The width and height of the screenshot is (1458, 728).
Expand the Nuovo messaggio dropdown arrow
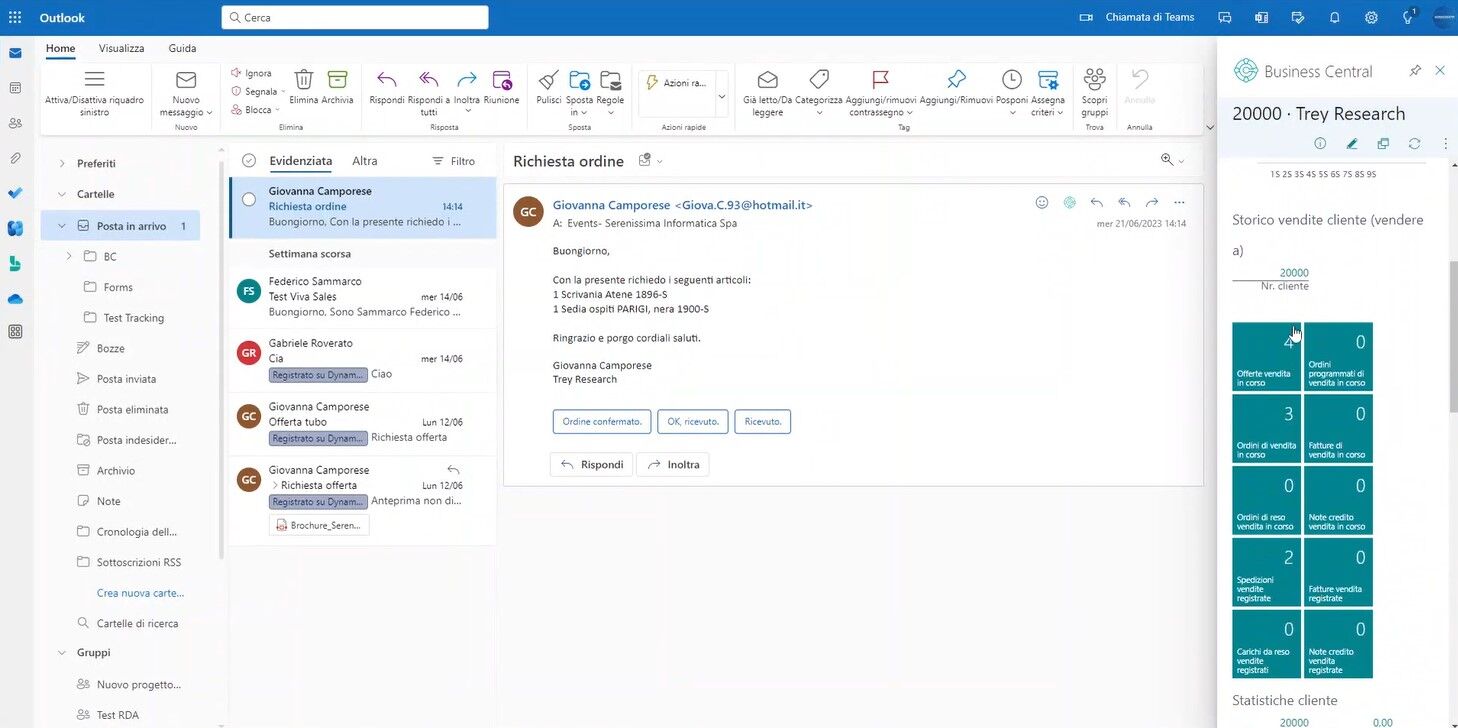pos(210,112)
